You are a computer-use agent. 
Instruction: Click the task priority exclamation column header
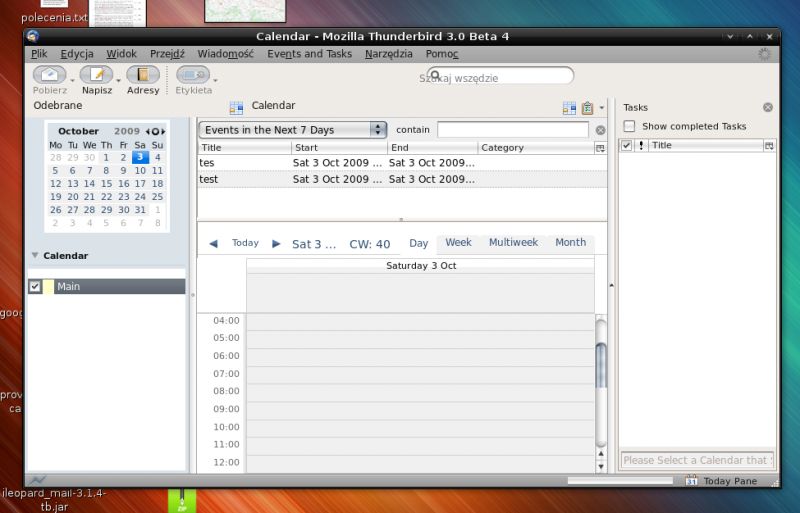641,145
